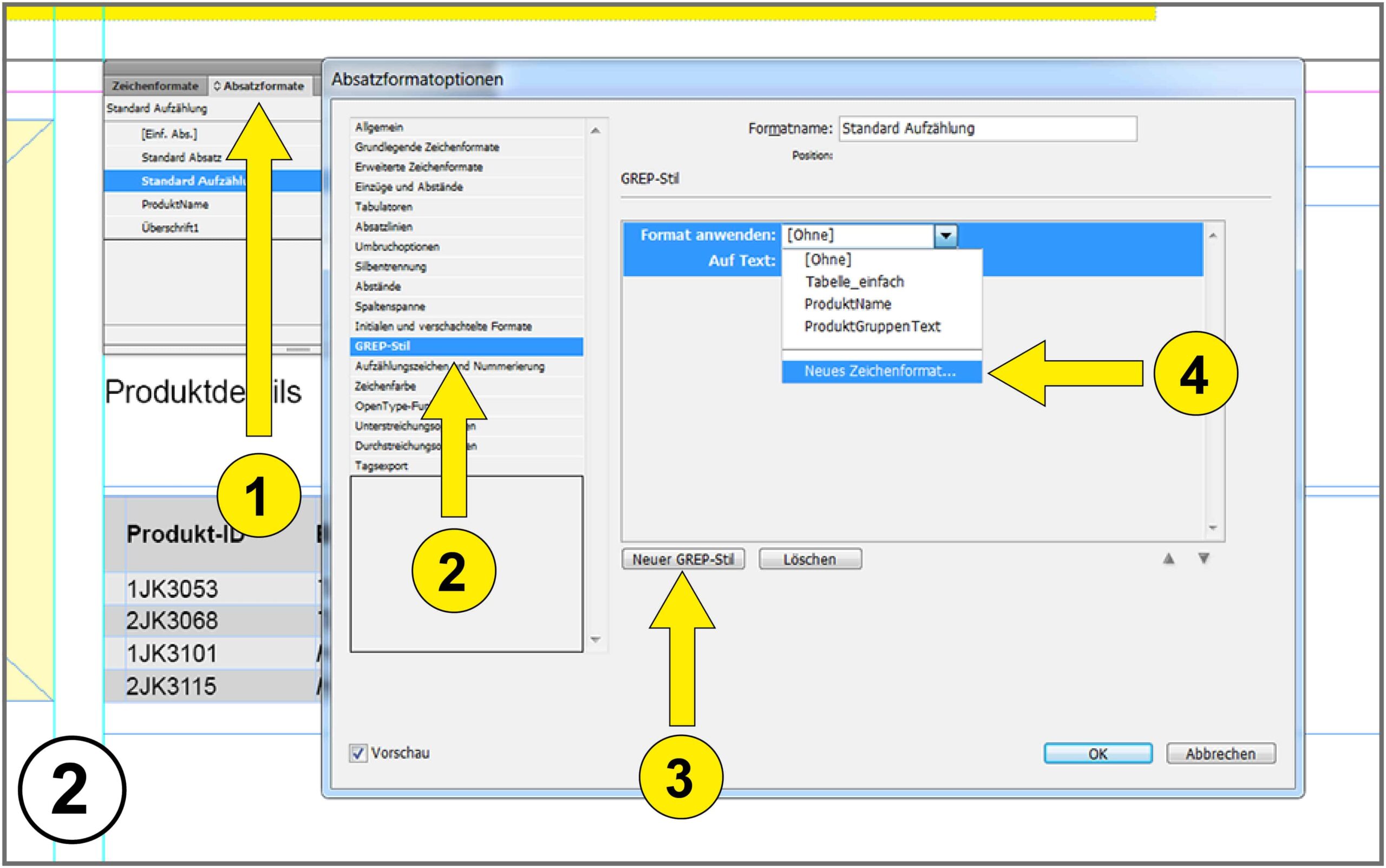Move GREP style down with arrow
The image size is (1386, 868).
pyautogui.click(x=1204, y=559)
